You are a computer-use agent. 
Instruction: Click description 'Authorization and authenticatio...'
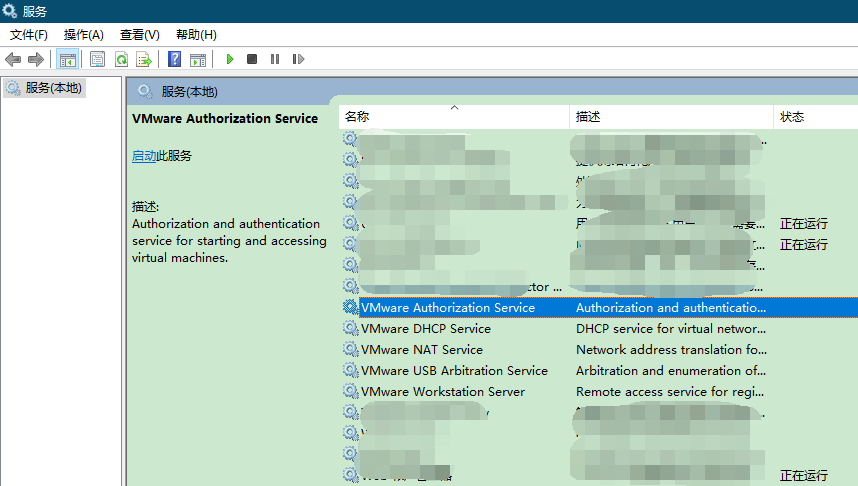671,308
